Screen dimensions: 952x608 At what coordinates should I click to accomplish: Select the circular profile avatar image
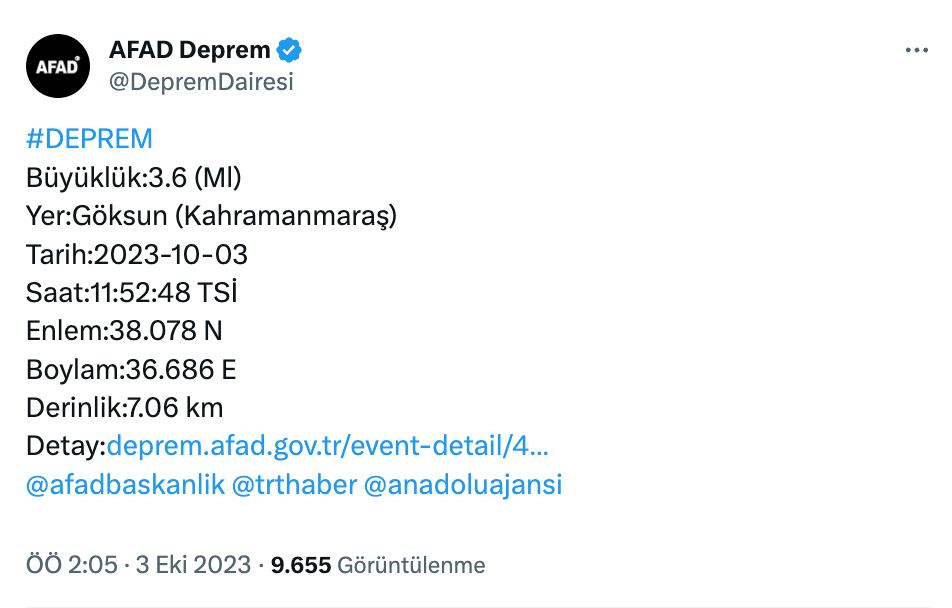coord(57,65)
